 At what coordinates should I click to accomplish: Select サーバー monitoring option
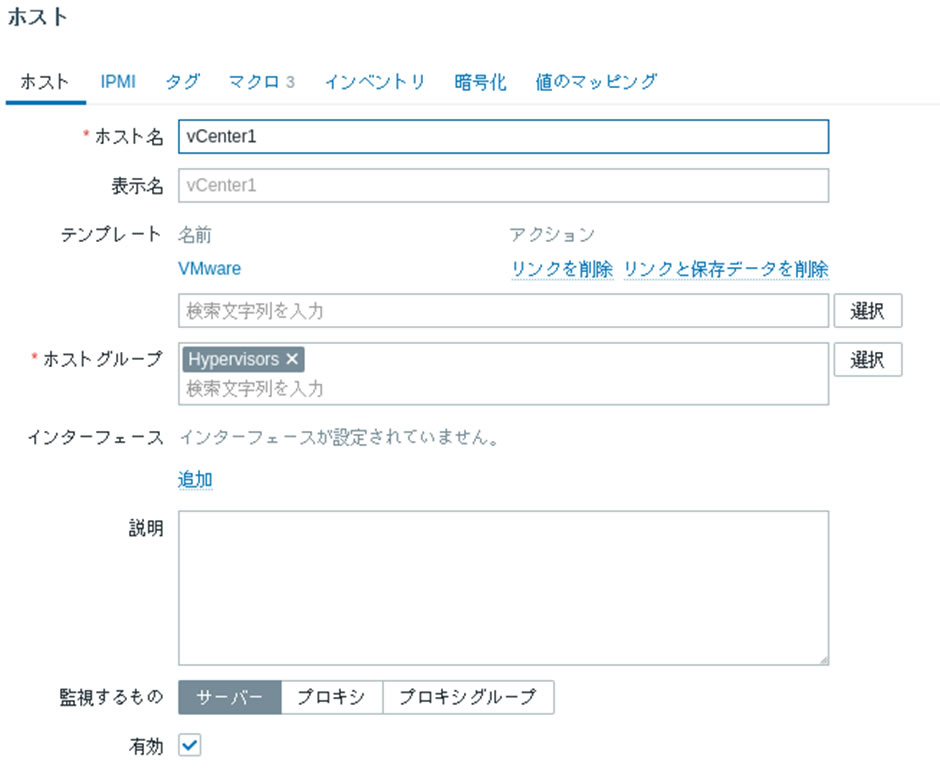229,697
